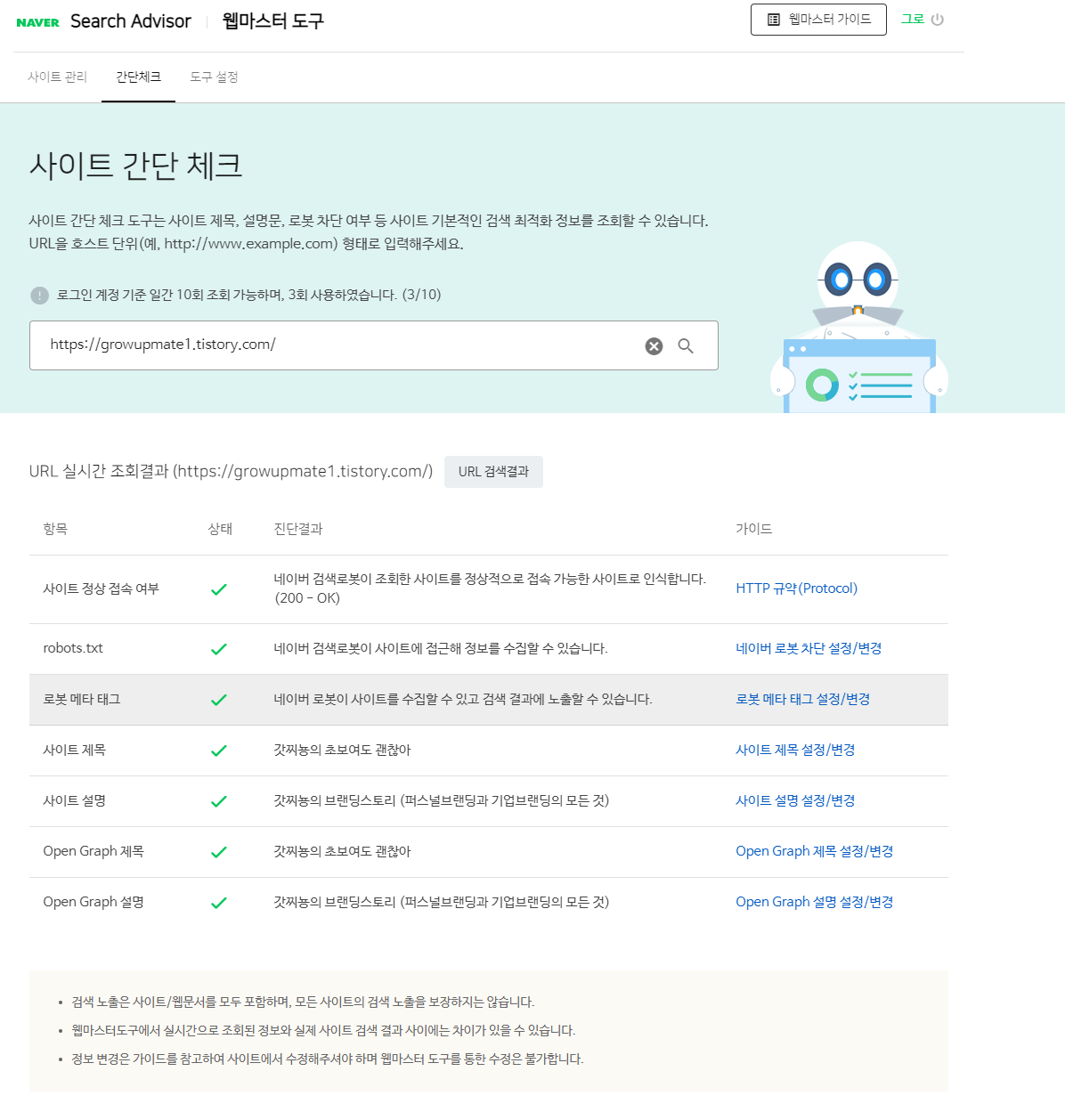Open the HTTP 규약(Protocol) guide link
The width and height of the screenshot is (1065, 1120).
pos(796,588)
